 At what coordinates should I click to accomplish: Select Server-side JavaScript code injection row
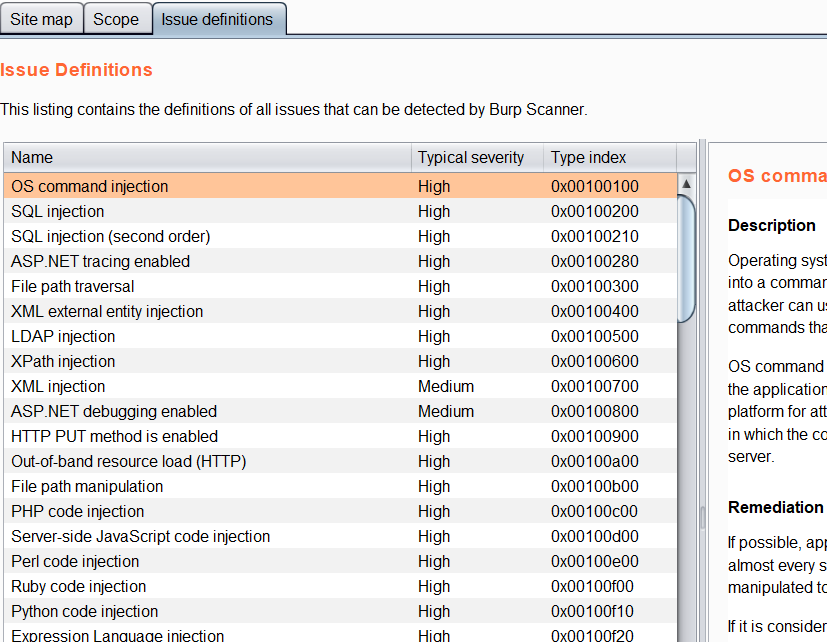click(340, 536)
